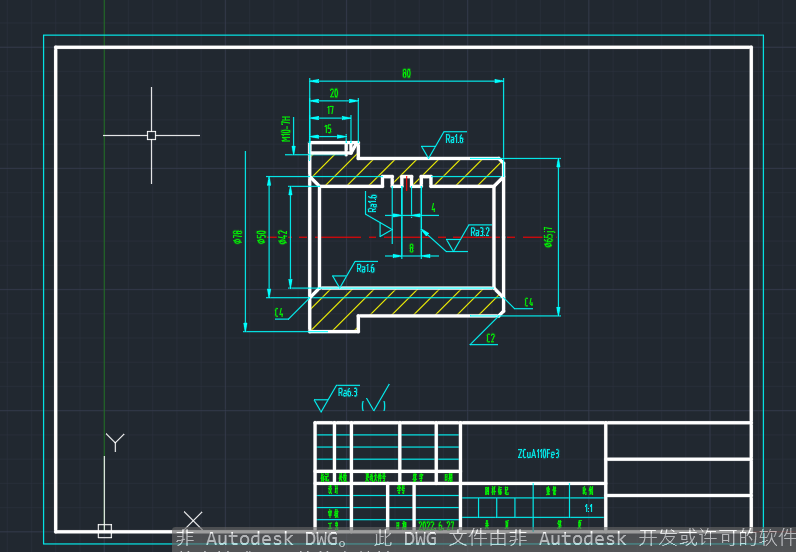Select the 20 dimension text
The height and width of the screenshot is (552, 796).
334,93
